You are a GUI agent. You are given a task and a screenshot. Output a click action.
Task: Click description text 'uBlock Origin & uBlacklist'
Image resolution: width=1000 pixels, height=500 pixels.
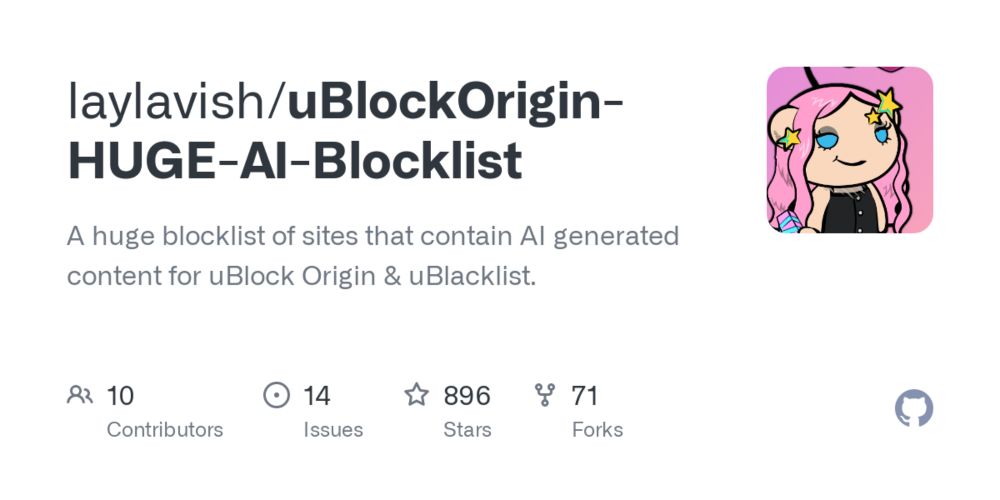(x=371, y=276)
